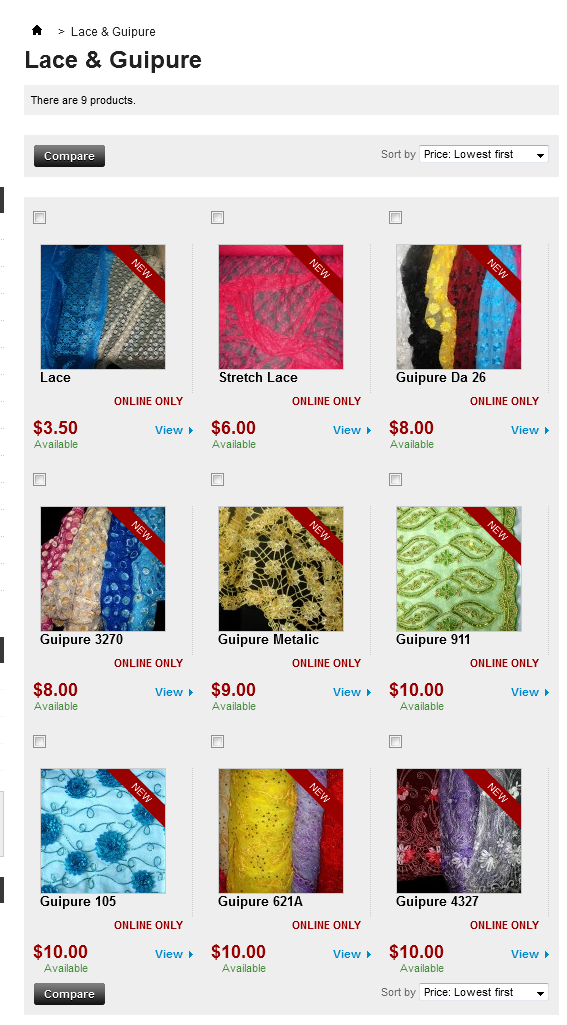Open the Guipure 621A product name
The image size is (567, 1025).
point(260,901)
